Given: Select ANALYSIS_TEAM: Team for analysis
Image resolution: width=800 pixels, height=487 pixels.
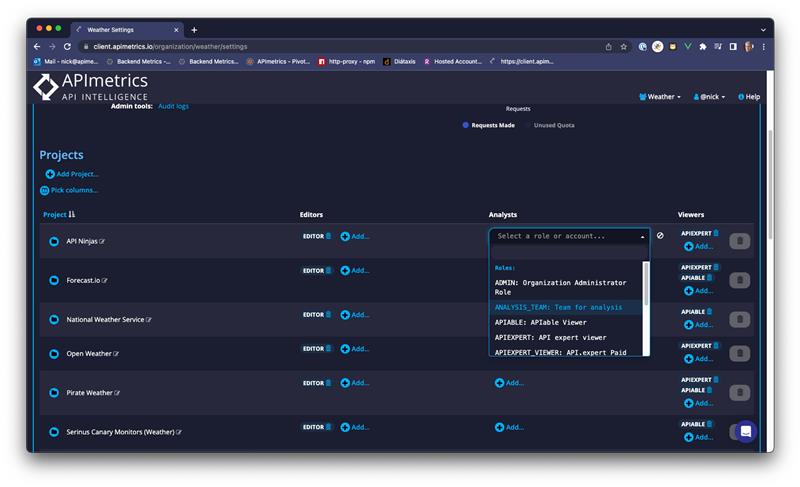Looking at the screenshot, I should (x=565, y=307).
